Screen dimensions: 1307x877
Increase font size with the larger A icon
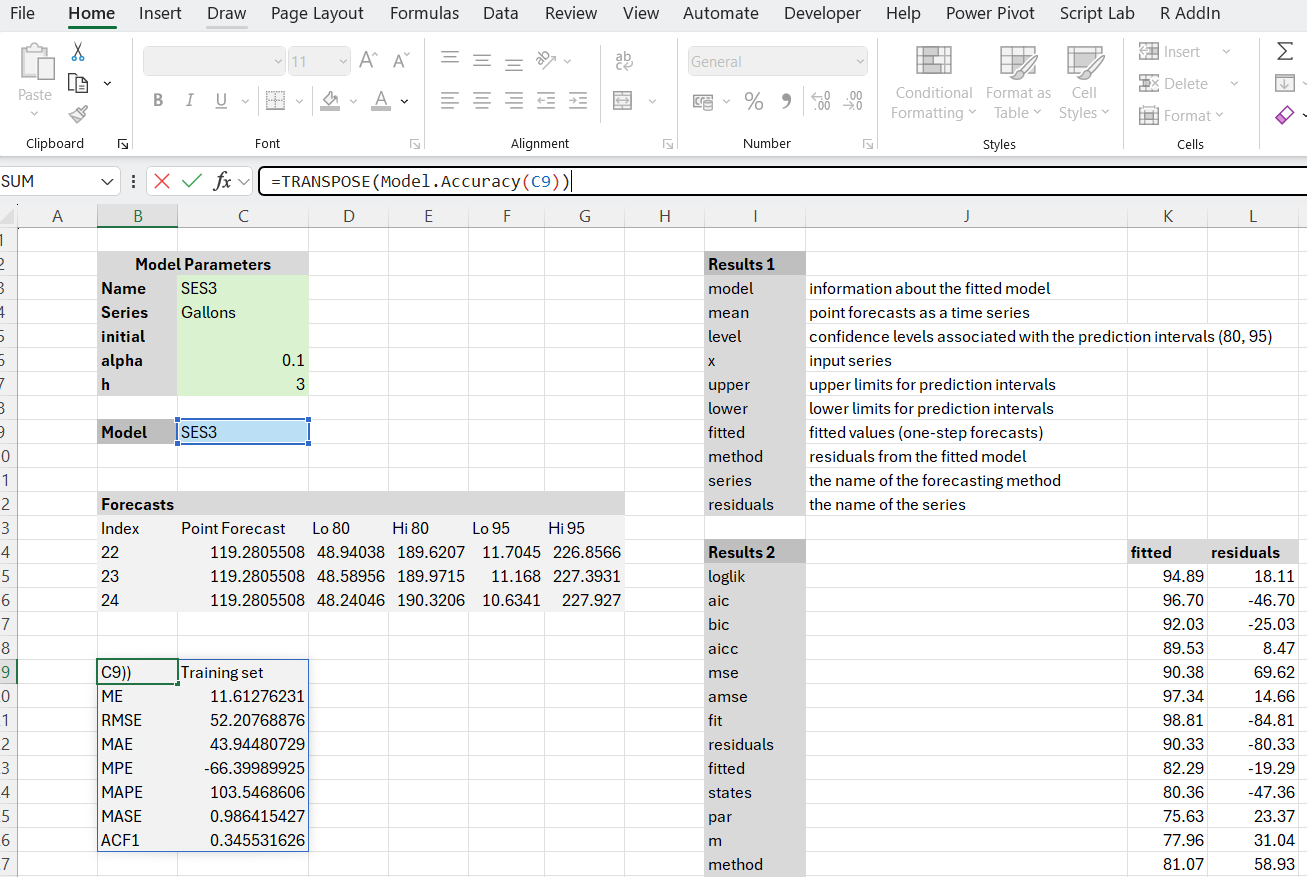369,61
